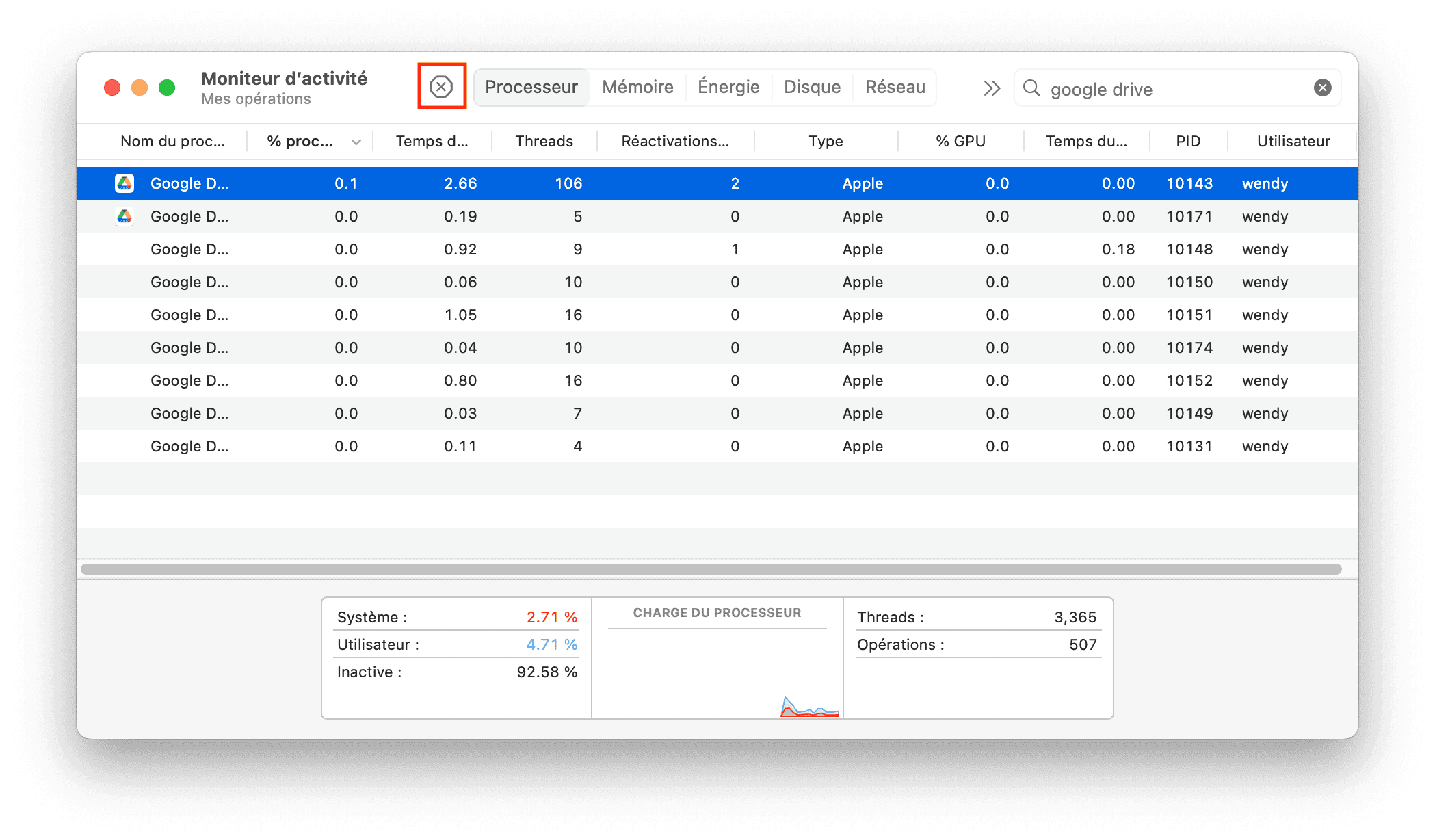The height and width of the screenshot is (840, 1435).
Task: Select Google D... process with PID 10151
Action: pos(717,315)
